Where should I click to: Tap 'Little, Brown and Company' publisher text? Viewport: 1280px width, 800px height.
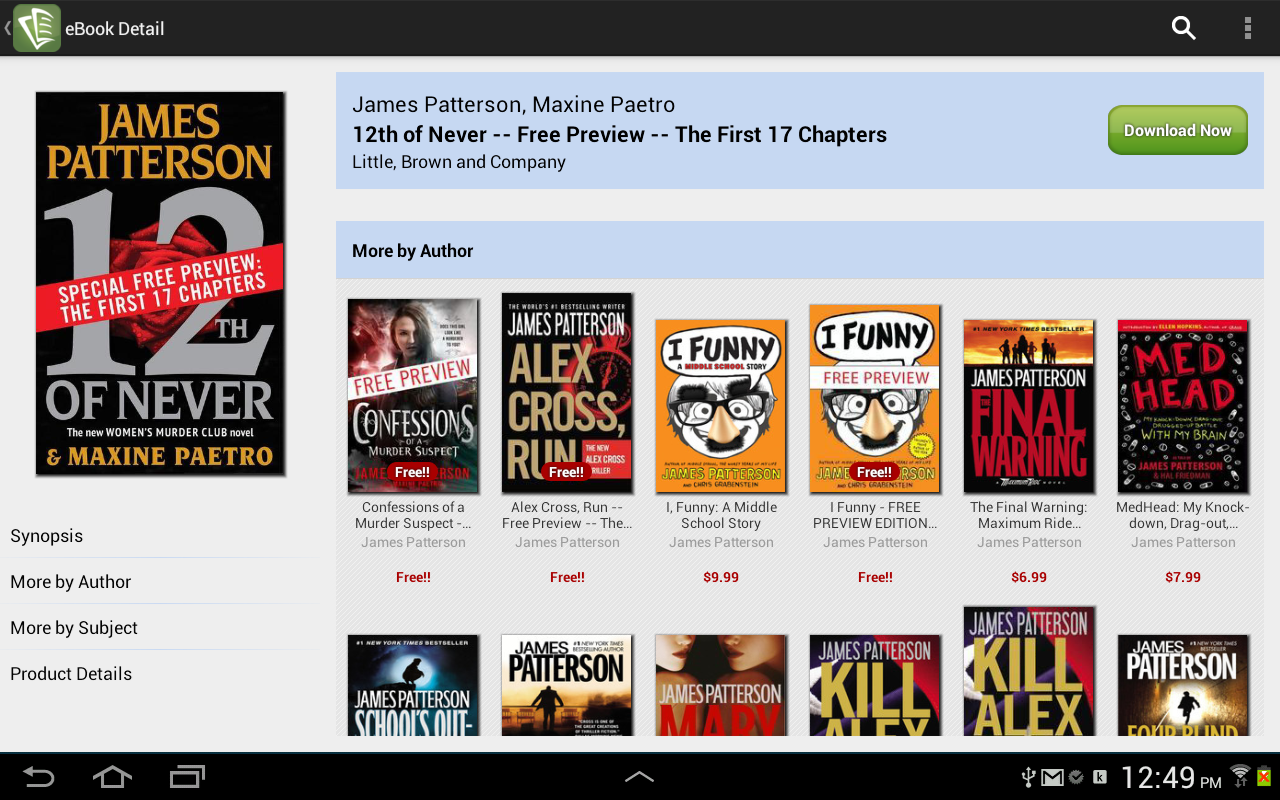[x=459, y=162]
